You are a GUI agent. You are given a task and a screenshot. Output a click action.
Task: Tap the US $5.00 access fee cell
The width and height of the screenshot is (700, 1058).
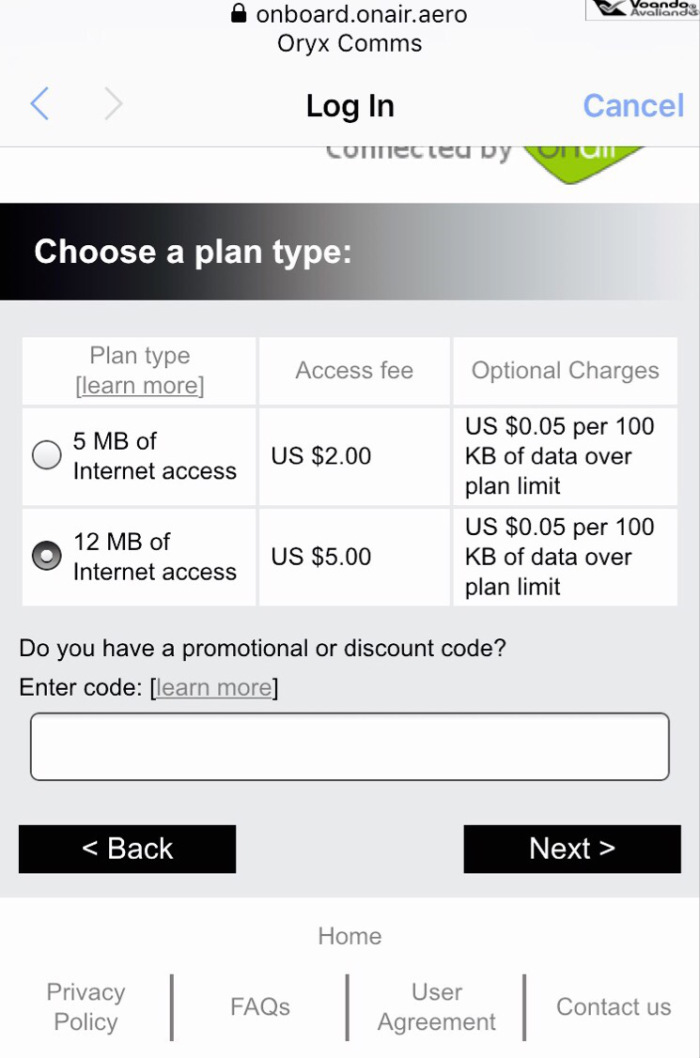tap(321, 557)
